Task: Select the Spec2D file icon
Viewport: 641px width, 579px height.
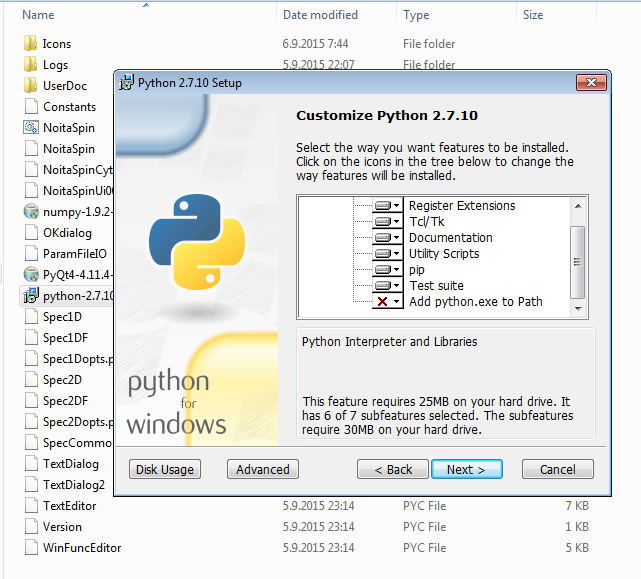Action: pyautogui.click(x=31, y=379)
